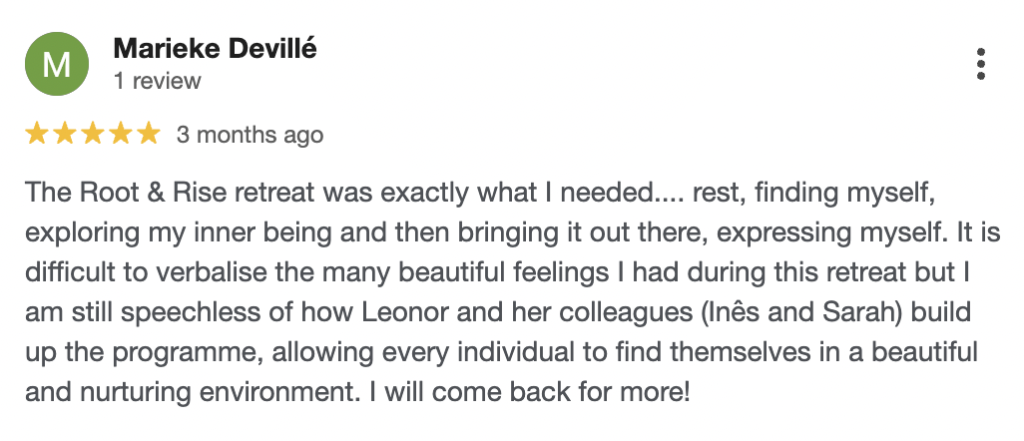Click the fifth and last rating star
This screenshot has height=441, width=1024.
click(x=147, y=134)
